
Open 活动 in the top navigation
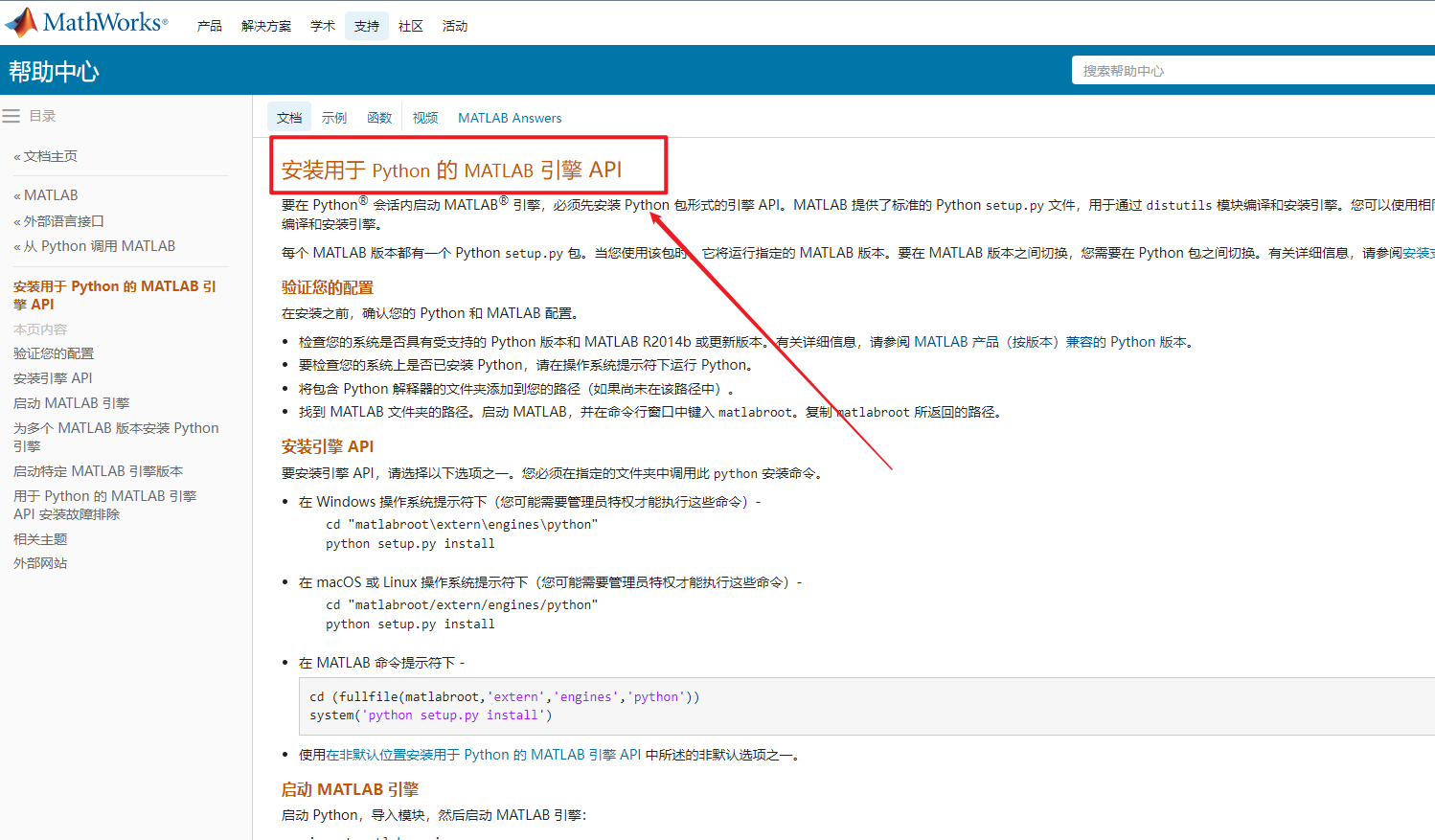[455, 26]
